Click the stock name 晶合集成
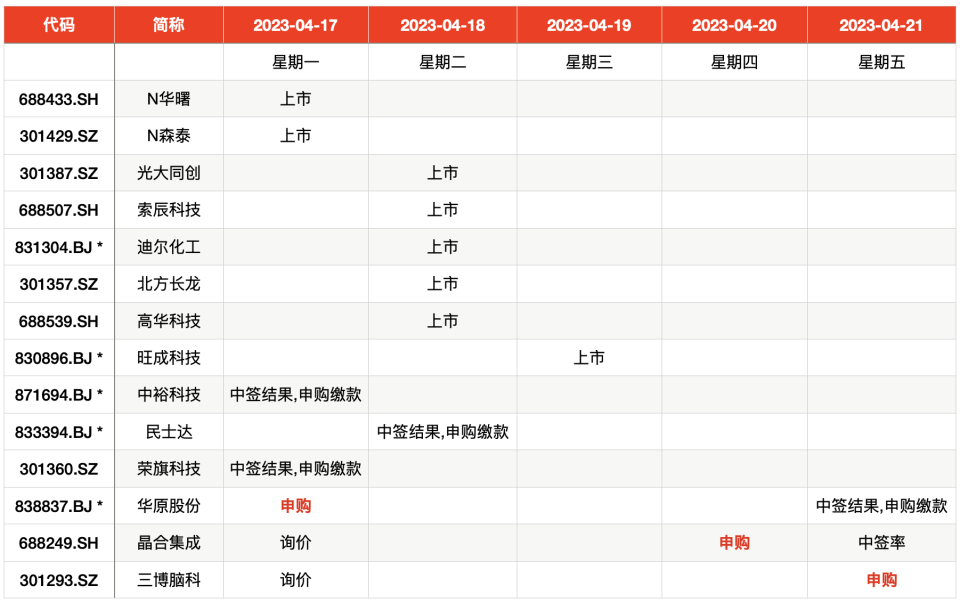Image resolution: width=960 pixels, height=602 pixels. (168, 543)
